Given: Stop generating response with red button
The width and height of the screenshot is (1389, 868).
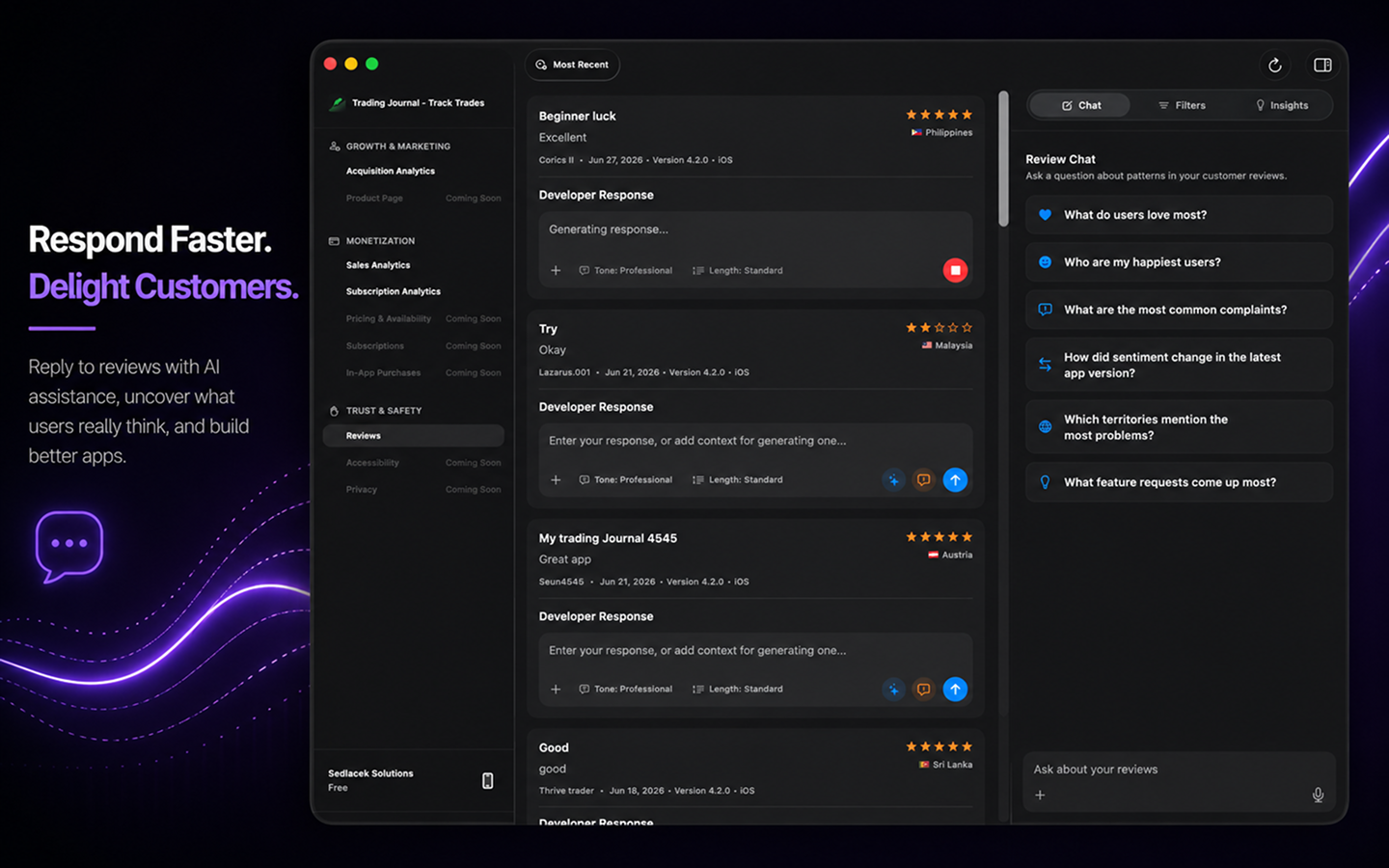Looking at the screenshot, I should point(955,270).
